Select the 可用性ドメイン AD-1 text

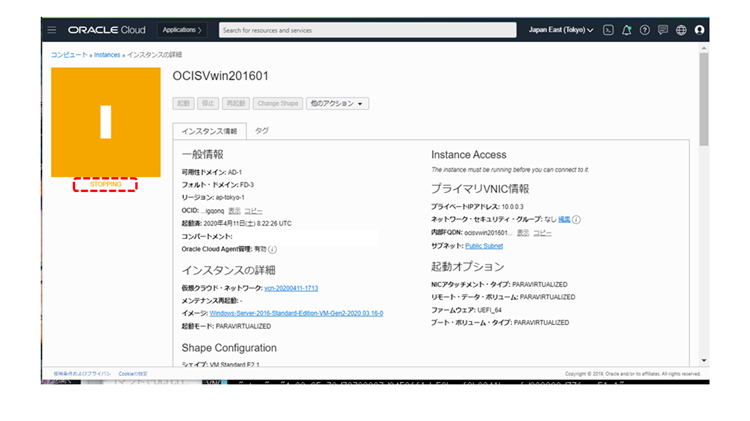211,172
